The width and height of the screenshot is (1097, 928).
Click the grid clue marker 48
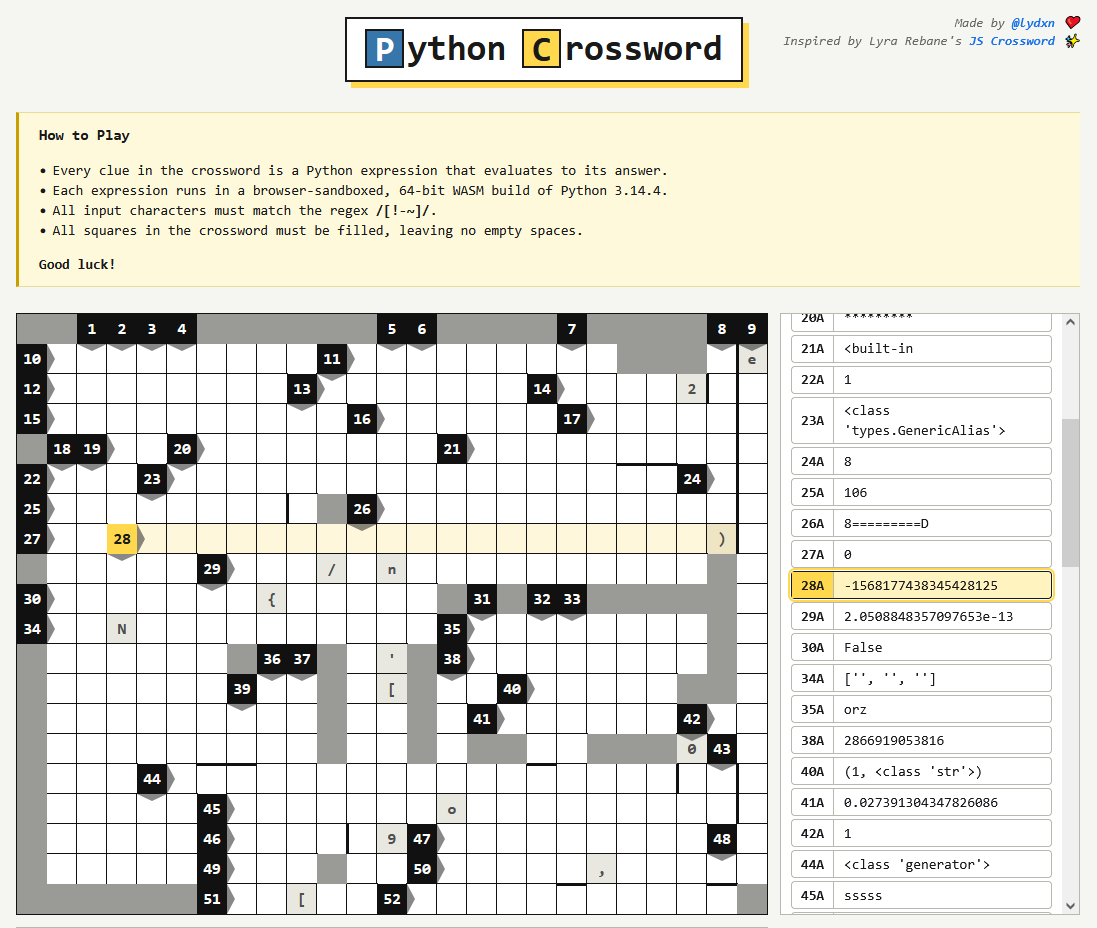(x=722, y=839)
